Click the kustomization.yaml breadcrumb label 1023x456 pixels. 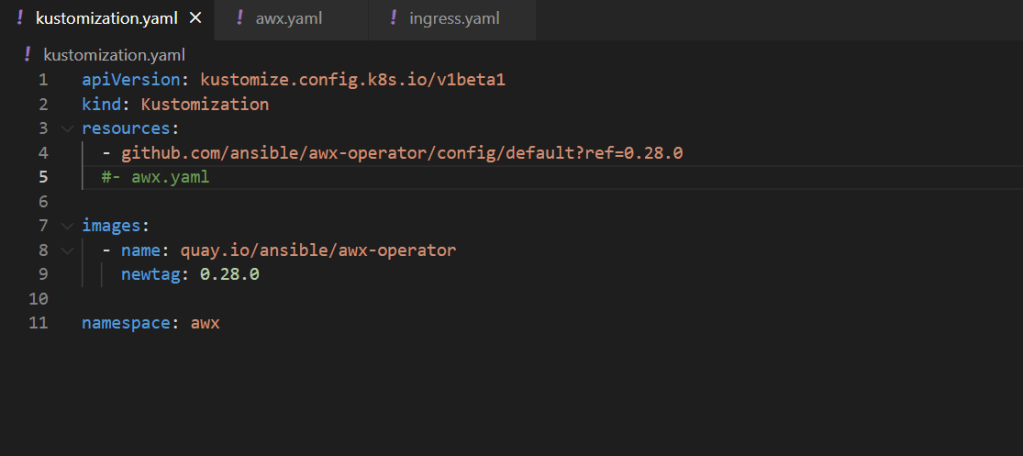(x=114, y=55)
